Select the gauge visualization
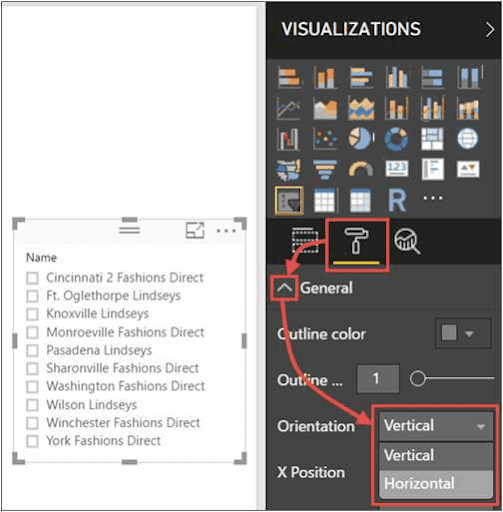The width and height of the screenshot is (503, 512). tap(361, 169)
